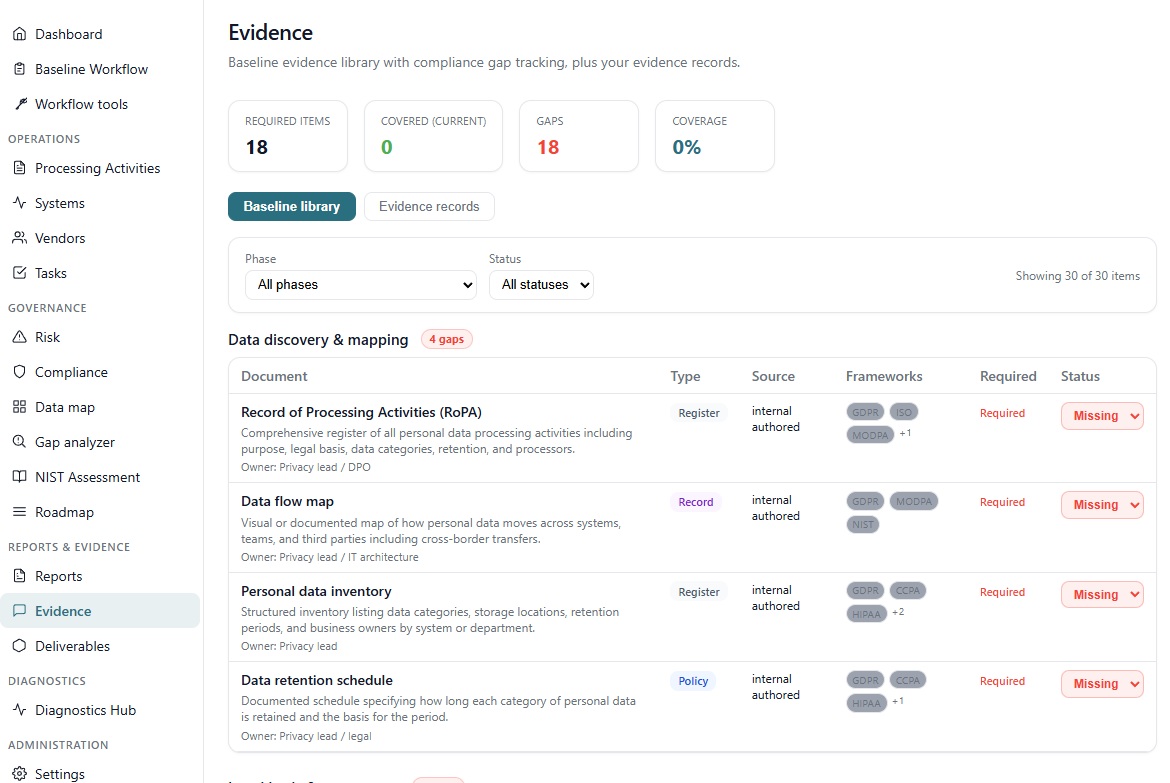Open the Vendors people icon
This screenshot has height=783, width=1170.
[20, 237]
